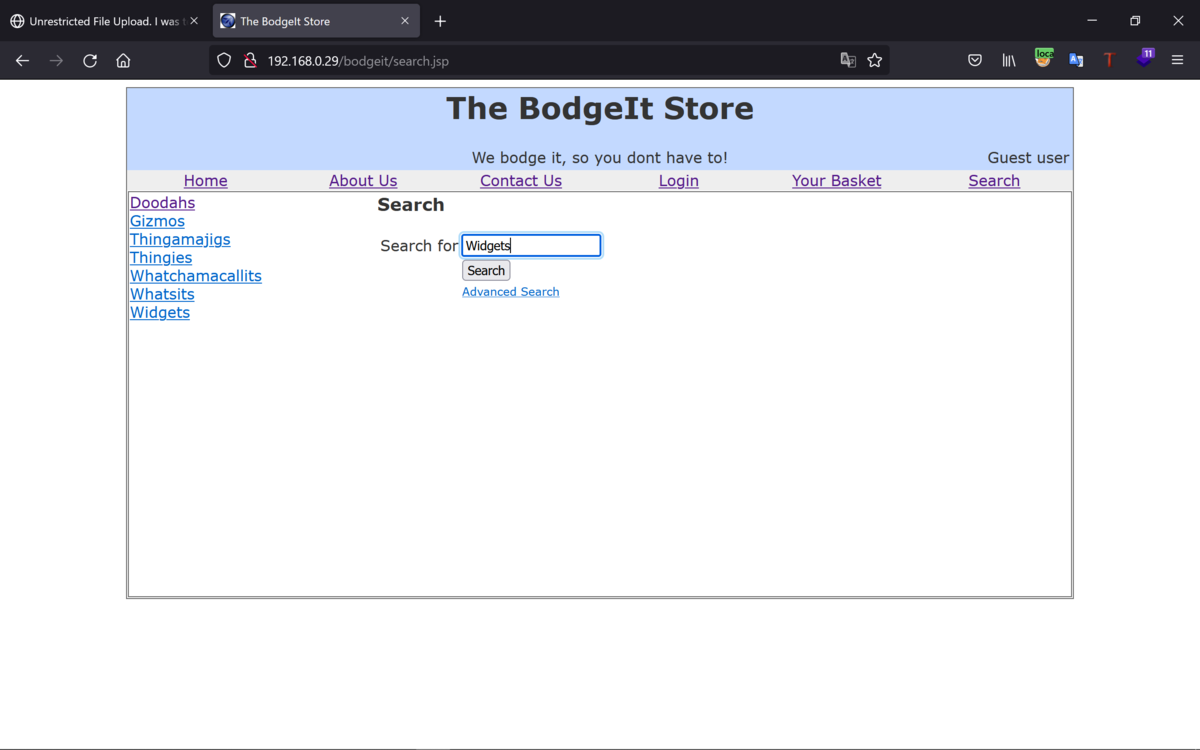1200x750 pixels.
Task: Click the purple extension icon with badge 11
Action: (x=1145, y=58)
